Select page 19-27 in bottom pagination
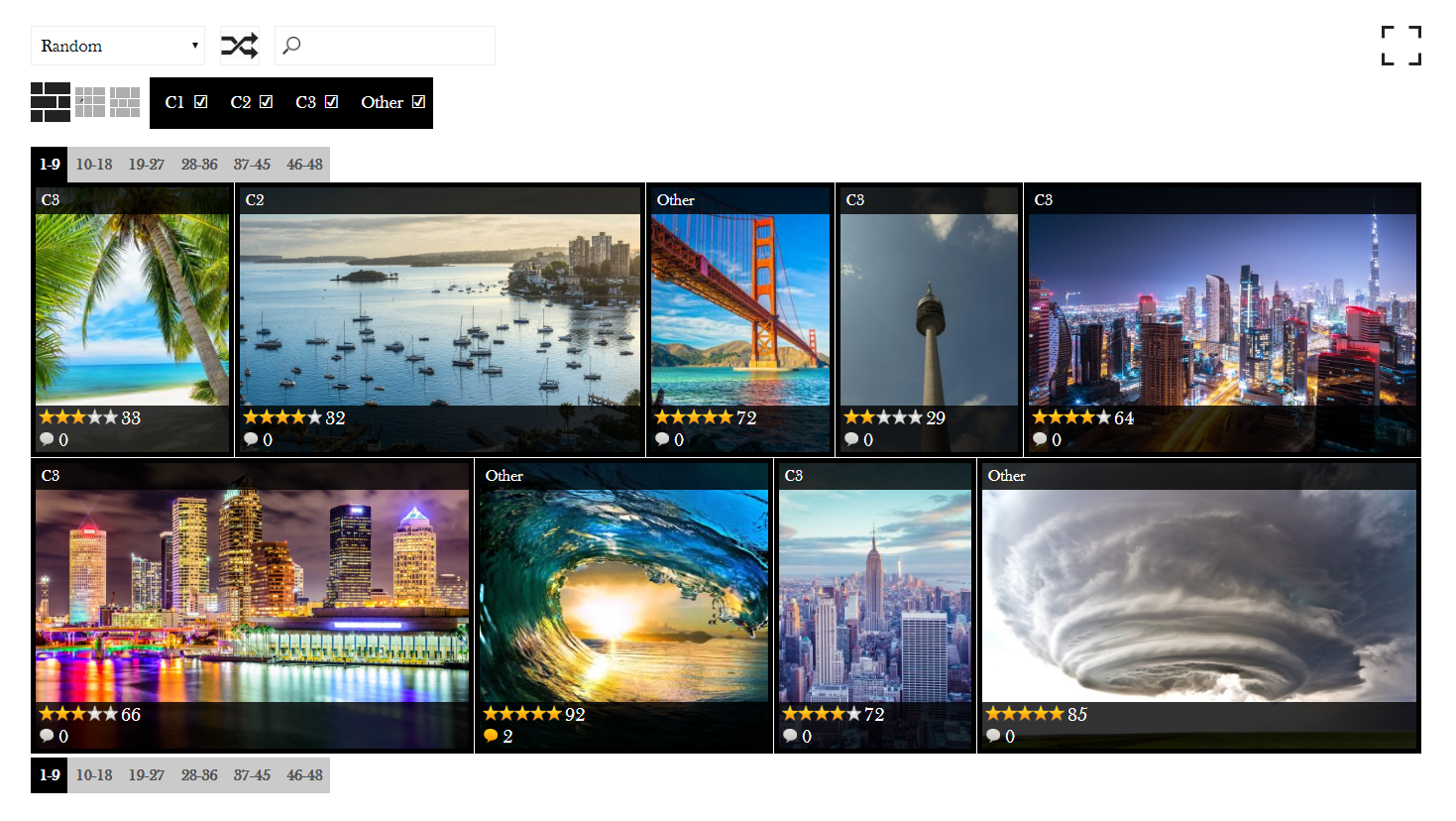Viewport: 1456px width, 821px height. (147, 775)
